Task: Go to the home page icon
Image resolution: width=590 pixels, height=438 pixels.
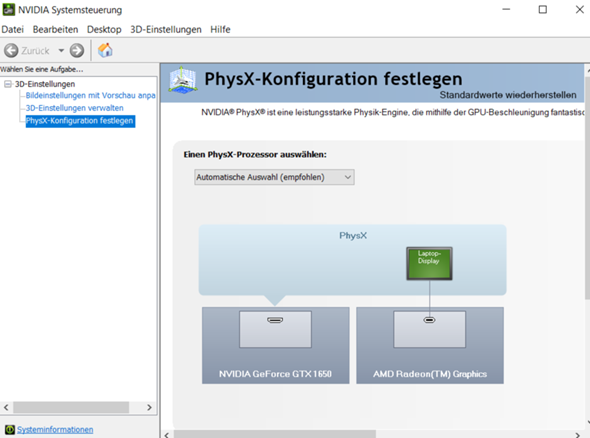Action: coord(105,50)
